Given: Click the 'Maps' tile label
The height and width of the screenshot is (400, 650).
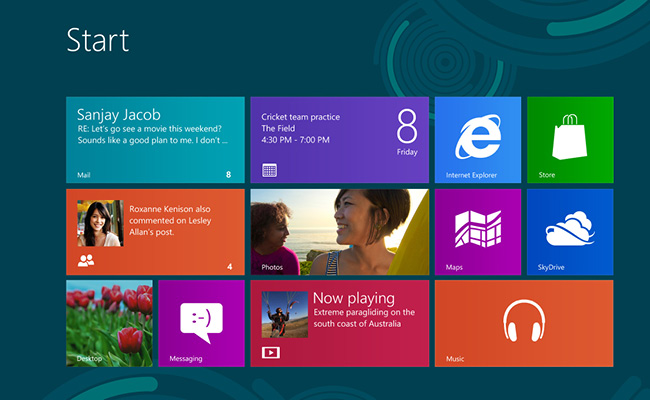Looking at the screenshot, I should click(x=454, y=267).
